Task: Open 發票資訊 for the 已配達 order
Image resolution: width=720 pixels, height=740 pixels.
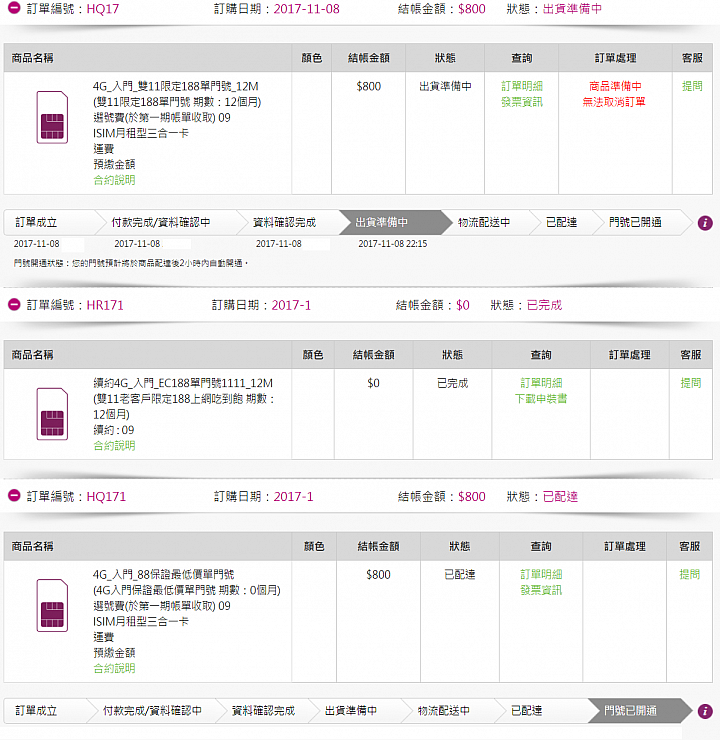Action: coord(541,590)
